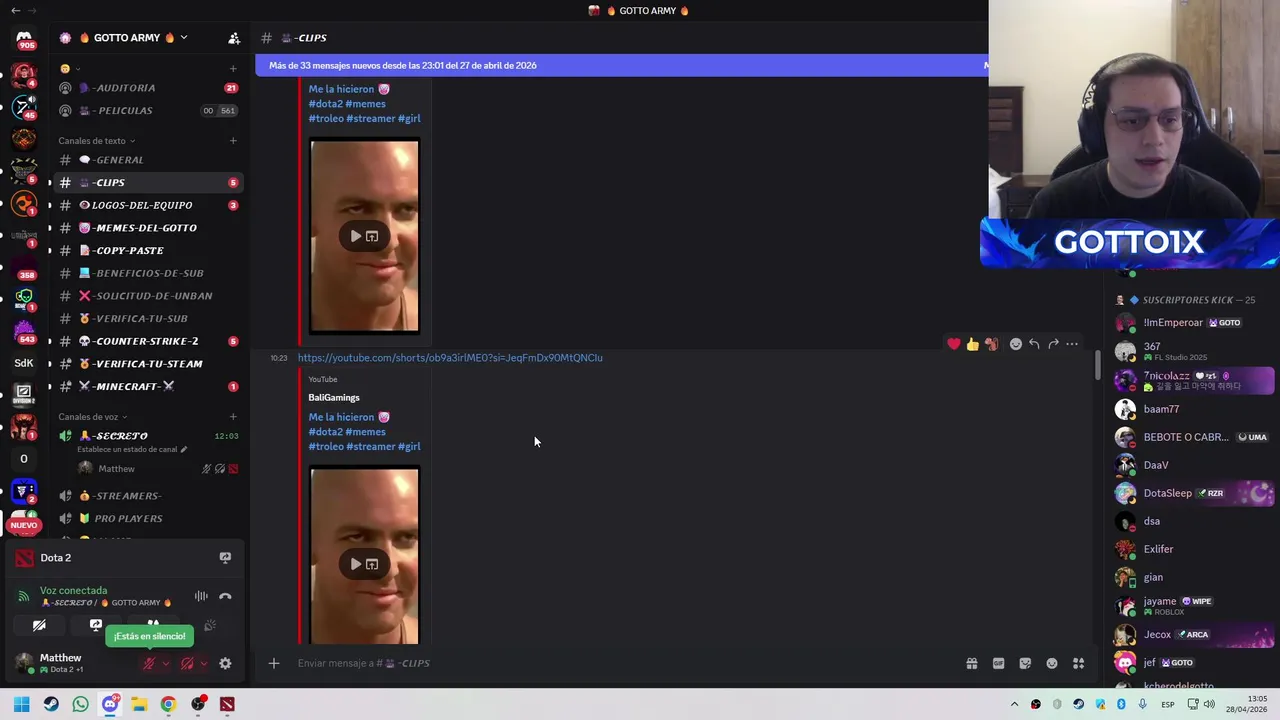Screen dimensions: 1280x720
Task: Toggle camera on in voice panel
Action: pyautogui.click(x=39, y=626)
